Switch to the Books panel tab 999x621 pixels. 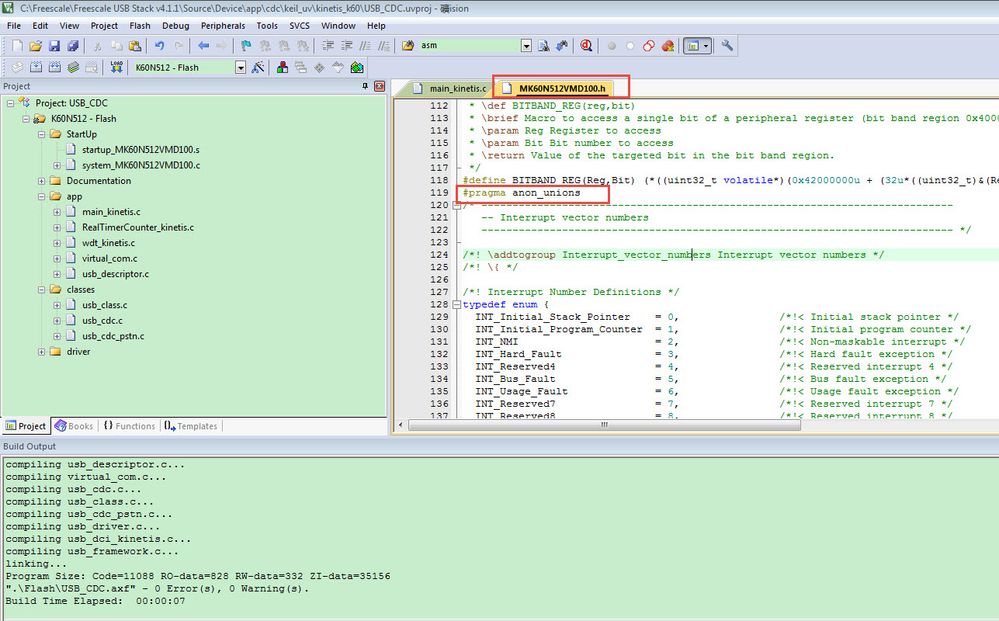(x=75, y=426)
